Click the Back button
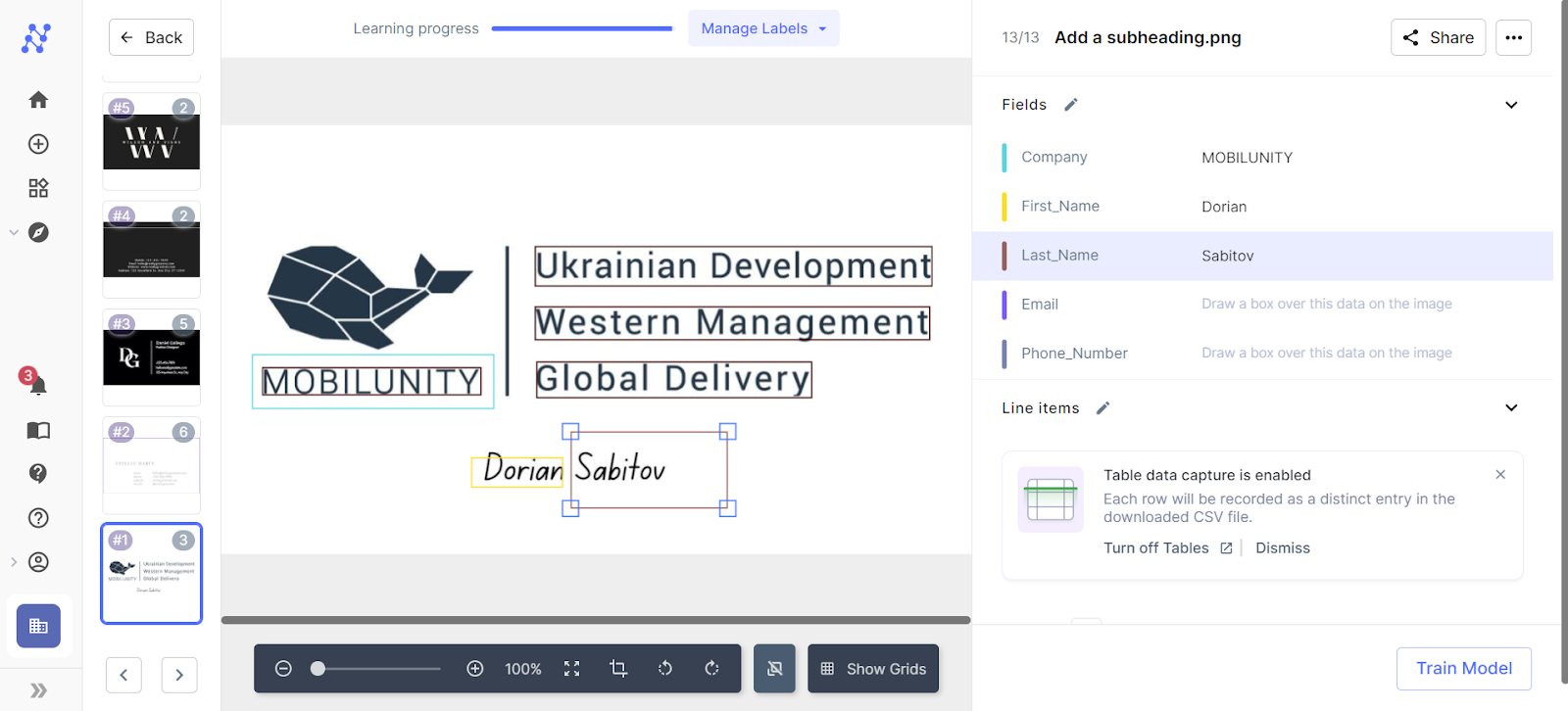The width and height of the screenshot is (1568, 711). 151,37
